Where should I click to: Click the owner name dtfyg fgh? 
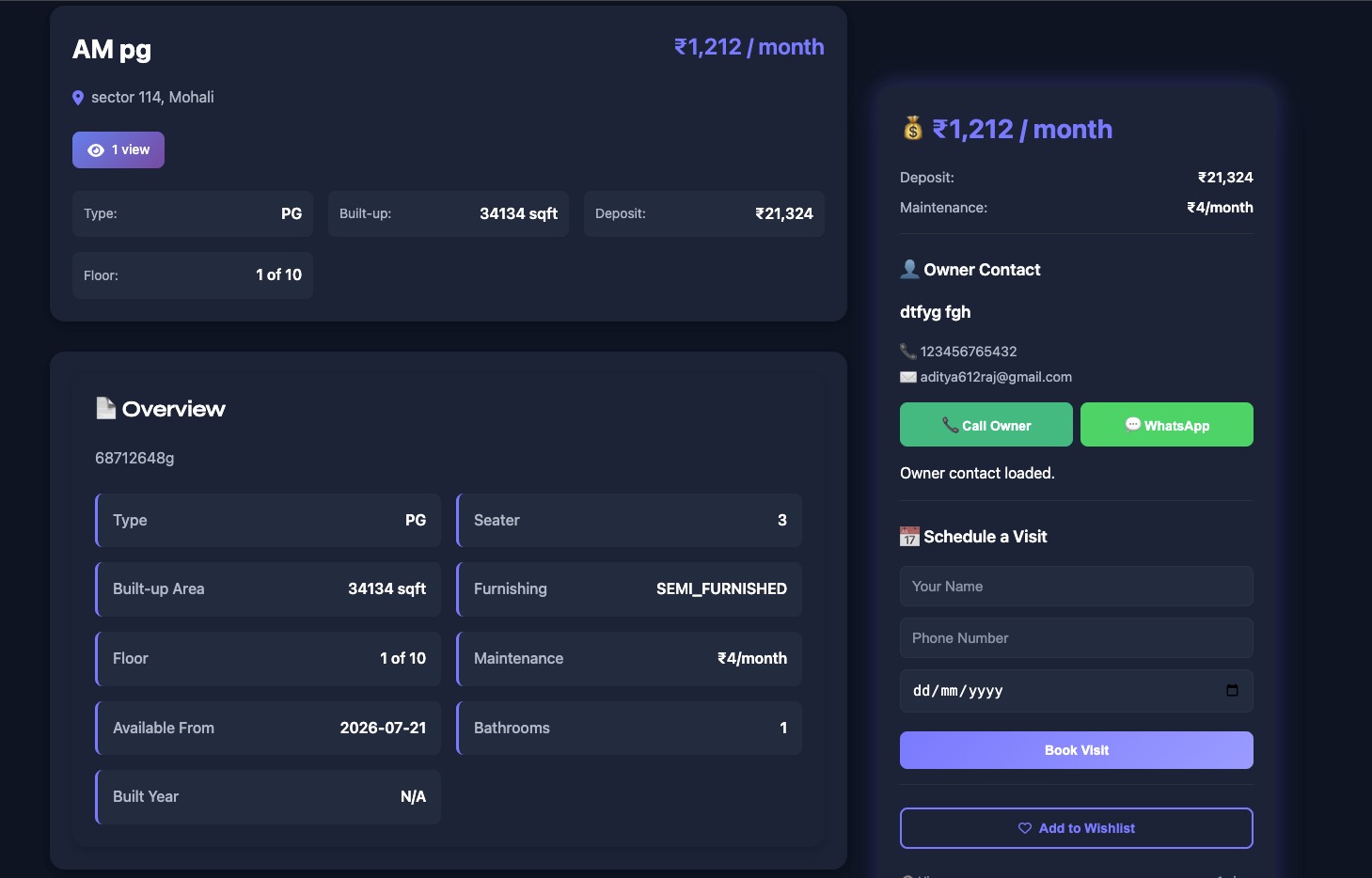[935, 312]
